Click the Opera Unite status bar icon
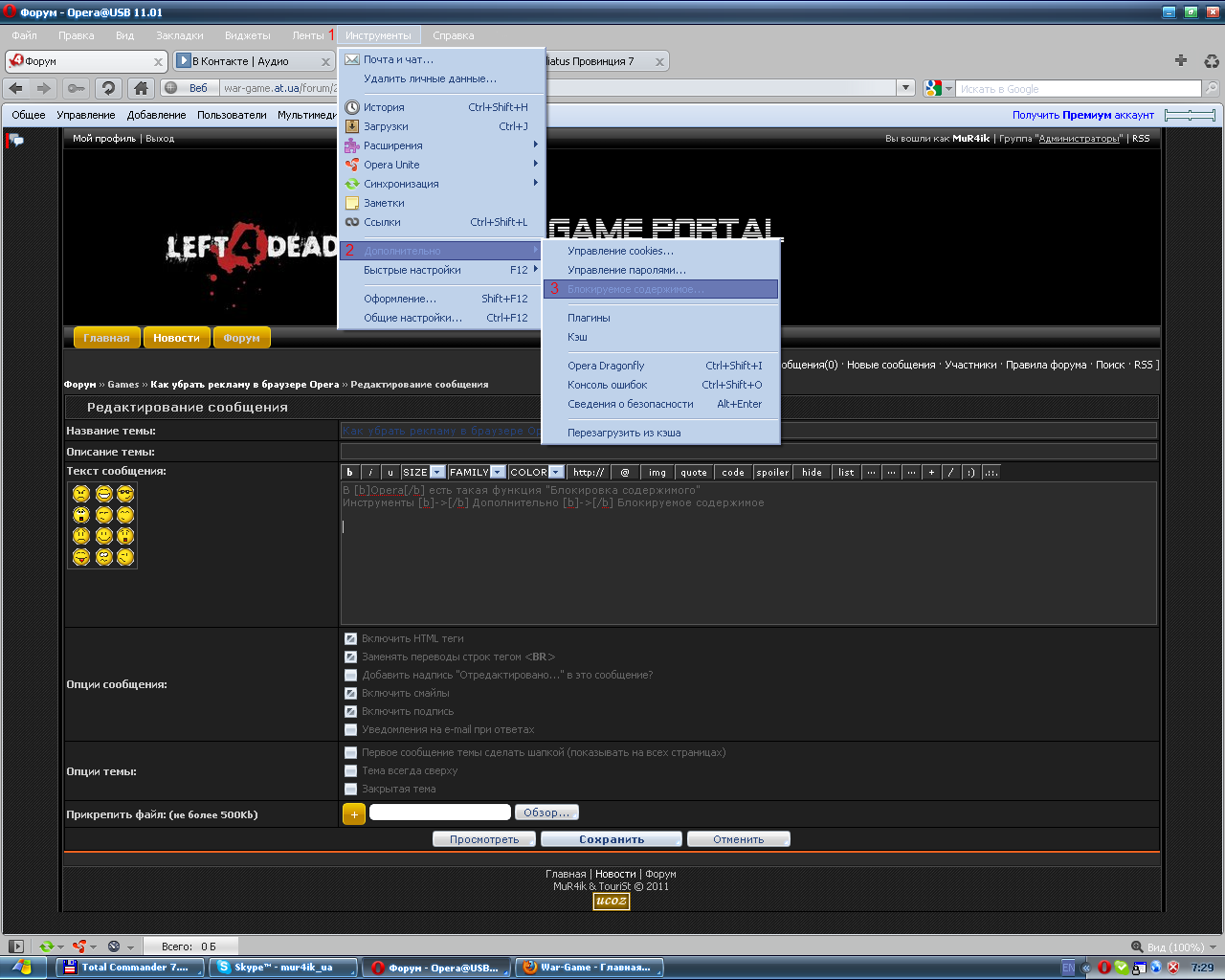Screen dimensions: 1225x980 coord(80,947)
